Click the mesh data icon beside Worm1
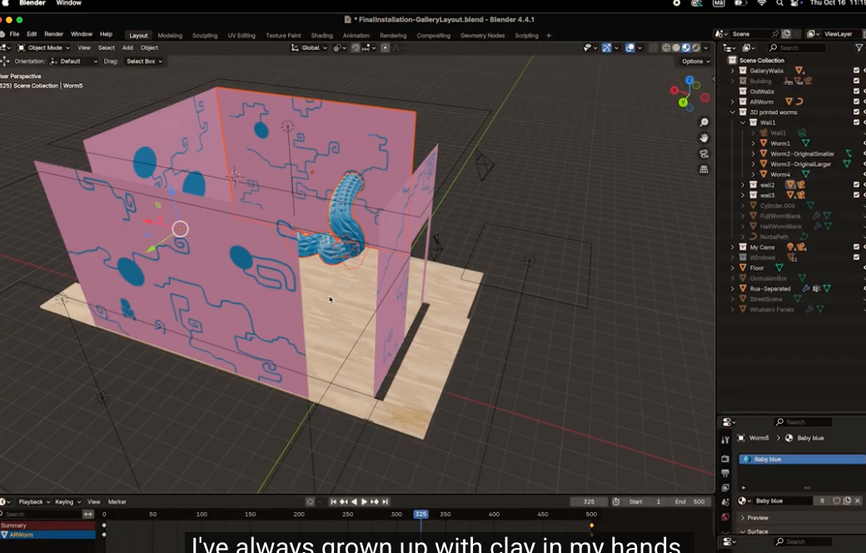 point(805,143)
